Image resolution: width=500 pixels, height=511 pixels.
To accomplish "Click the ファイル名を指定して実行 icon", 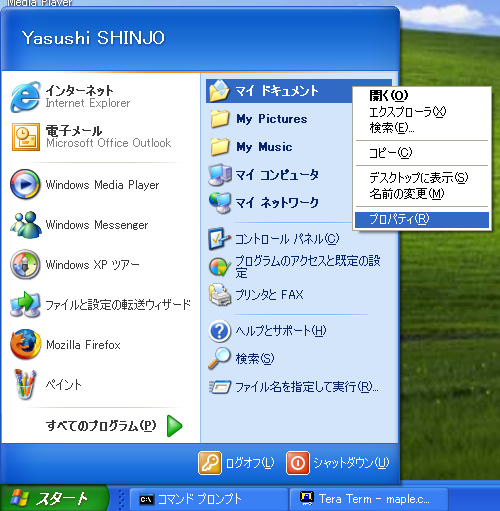I will (220, 387).
